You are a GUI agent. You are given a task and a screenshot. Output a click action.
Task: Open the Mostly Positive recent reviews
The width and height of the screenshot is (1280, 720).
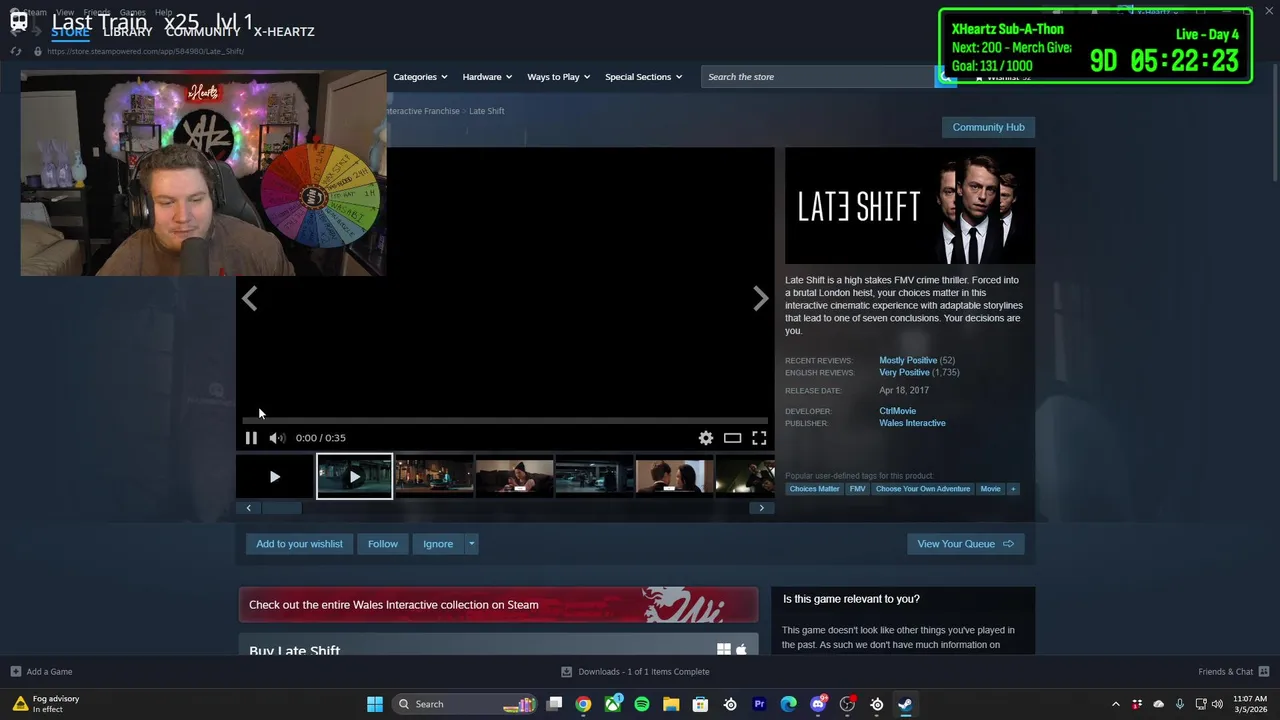[908, 360]
